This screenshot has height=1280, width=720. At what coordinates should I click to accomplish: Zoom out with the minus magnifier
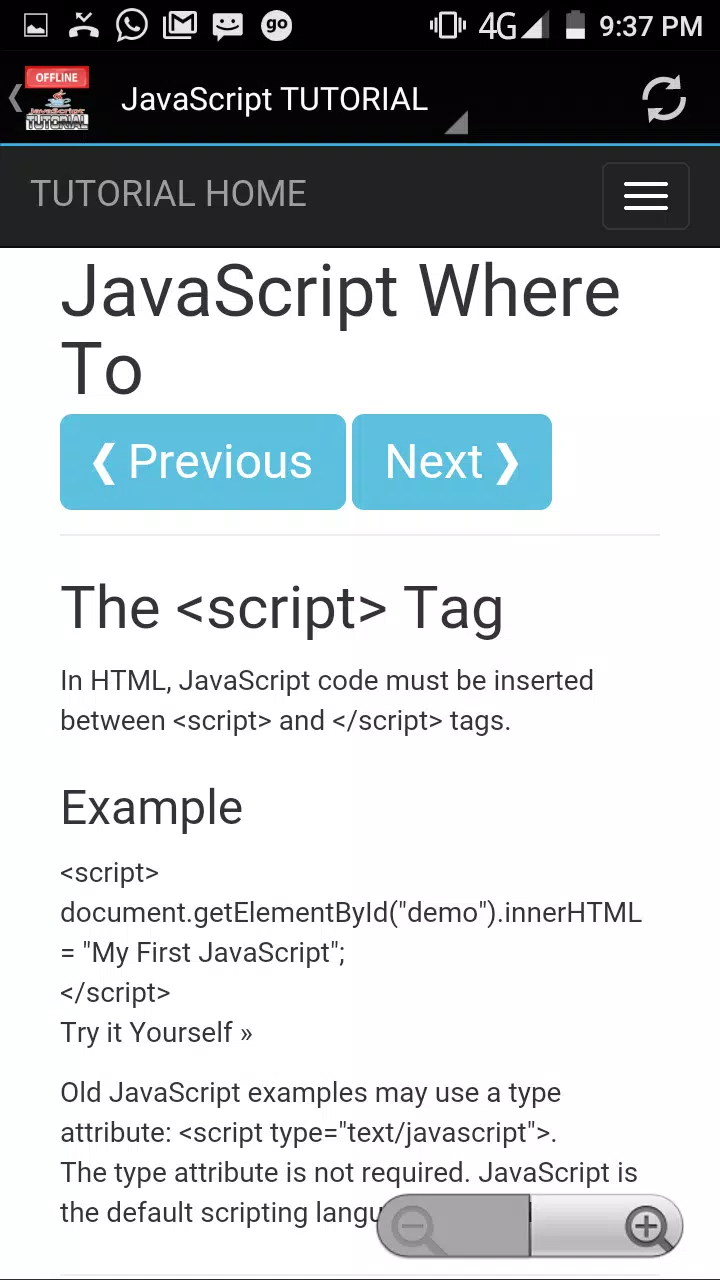click(417, 1227)
